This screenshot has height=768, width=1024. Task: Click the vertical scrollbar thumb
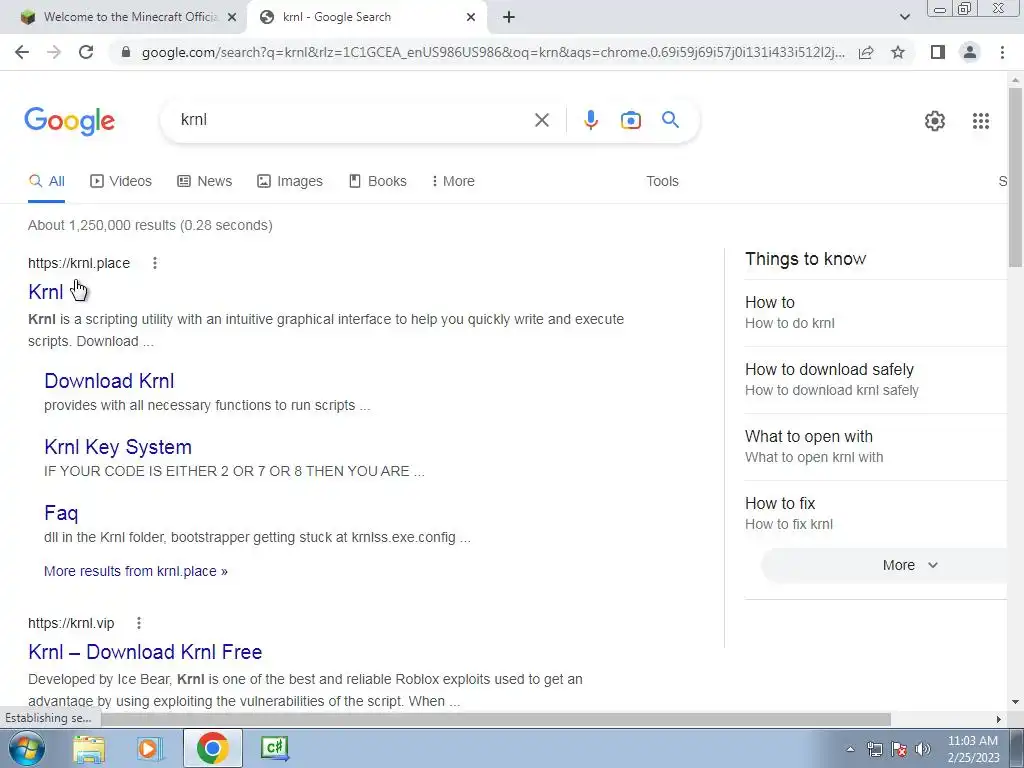1015,176
